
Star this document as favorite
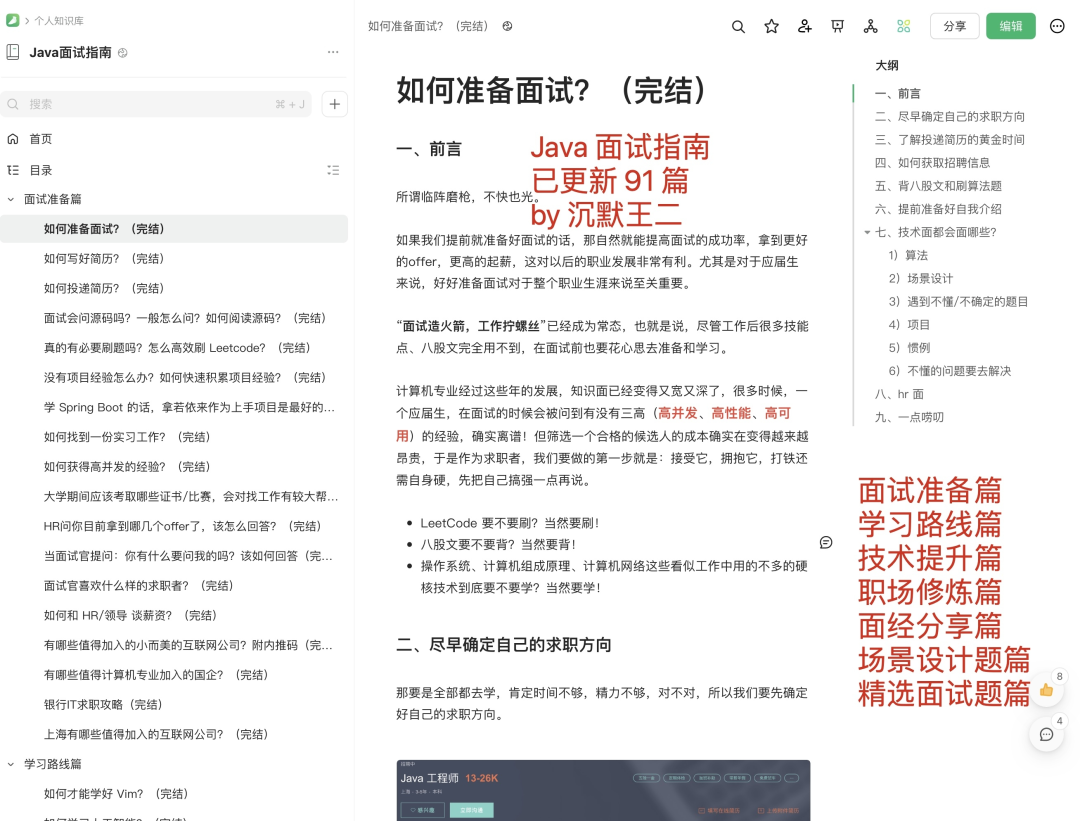pos(771,26)
